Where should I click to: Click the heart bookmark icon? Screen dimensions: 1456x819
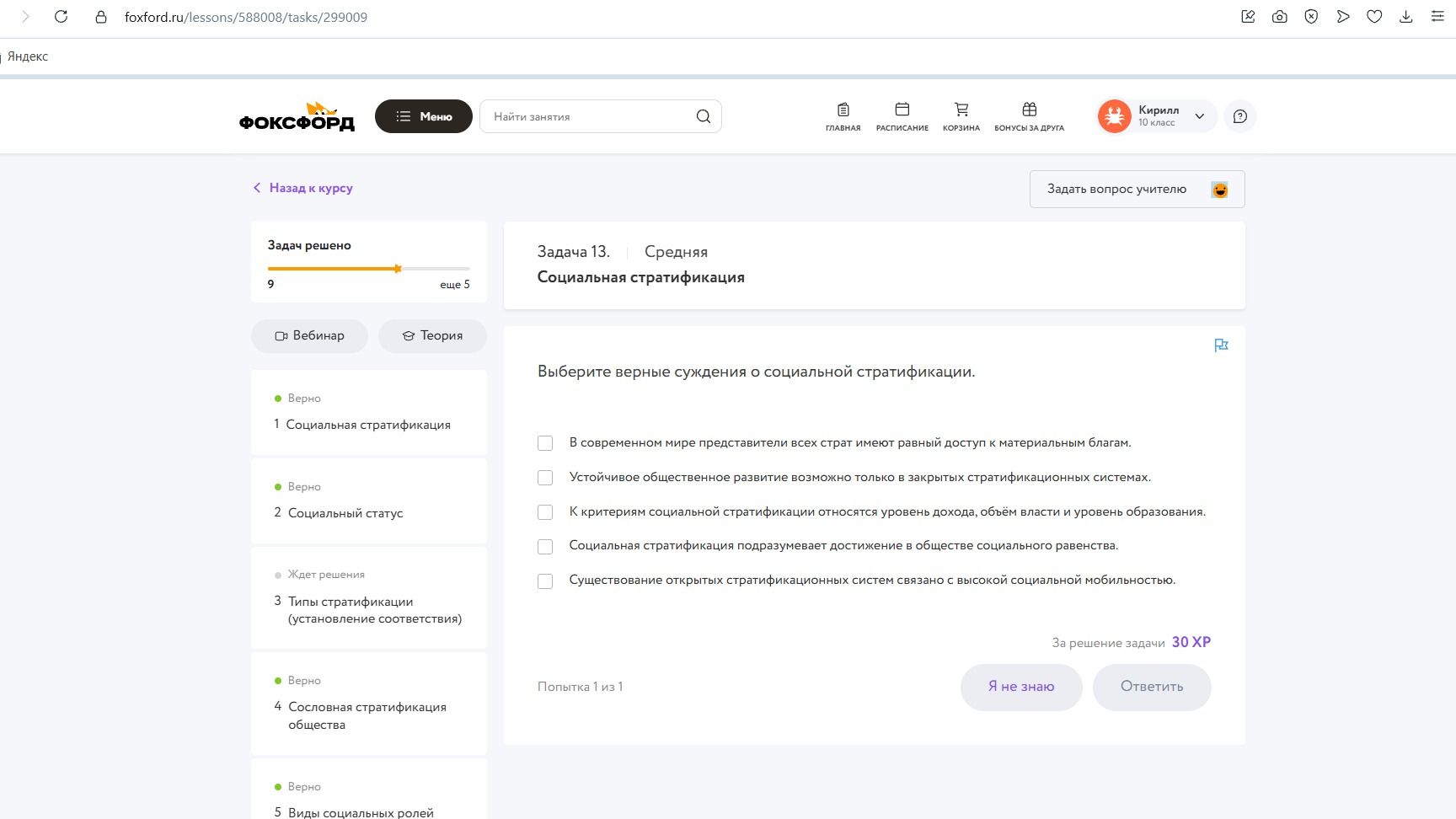[1374, 17]
